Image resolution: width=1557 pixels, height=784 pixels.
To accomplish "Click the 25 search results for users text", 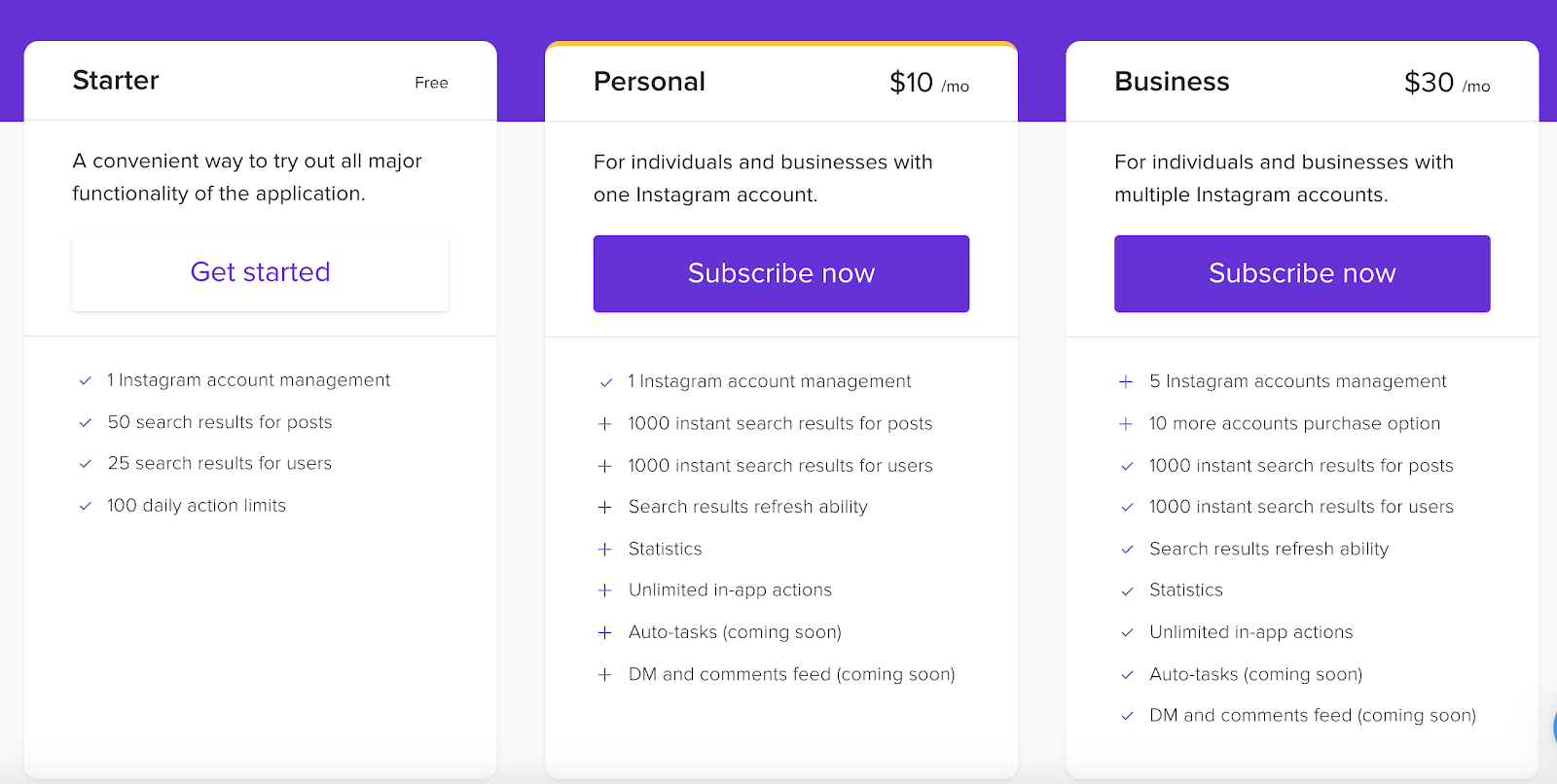I will [x=220, y=464].
